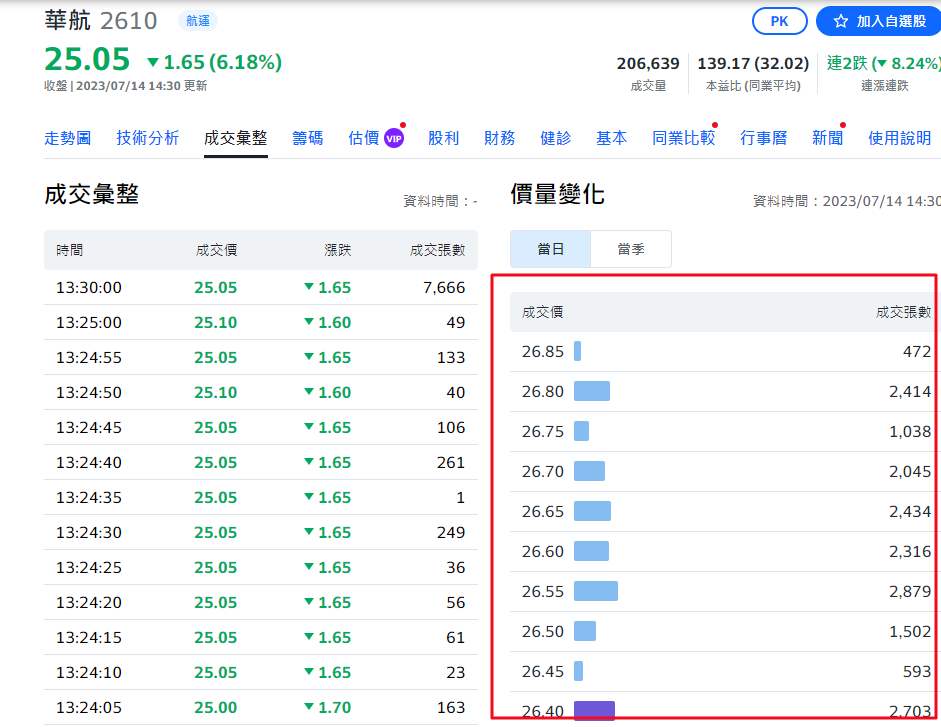
Task: Click the 7,666 volume cell
Action: click(x=444, y=288)
